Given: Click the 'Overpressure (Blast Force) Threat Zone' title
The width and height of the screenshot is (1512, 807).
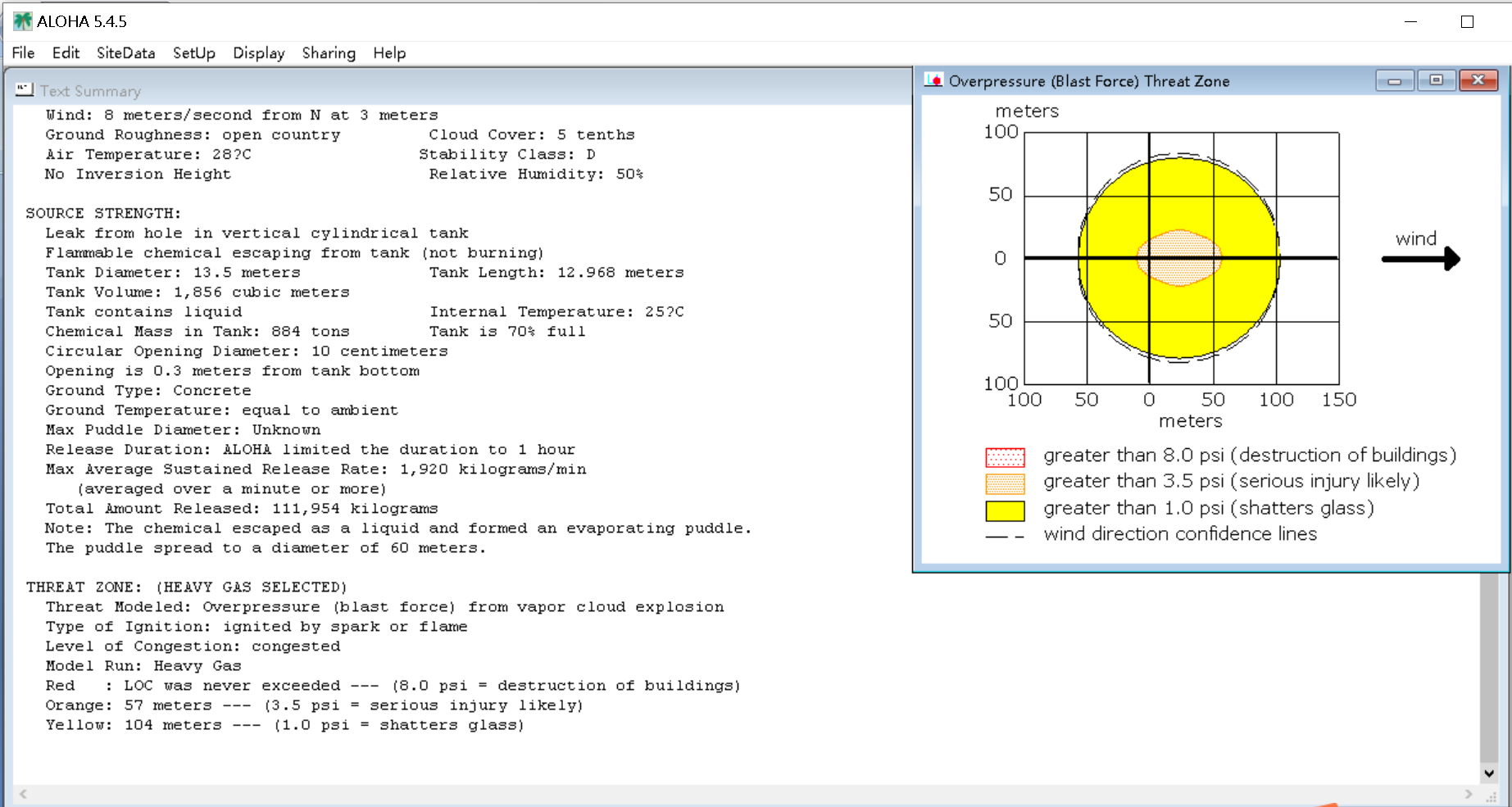Looking at the screenshot, I should (1089, 81).
